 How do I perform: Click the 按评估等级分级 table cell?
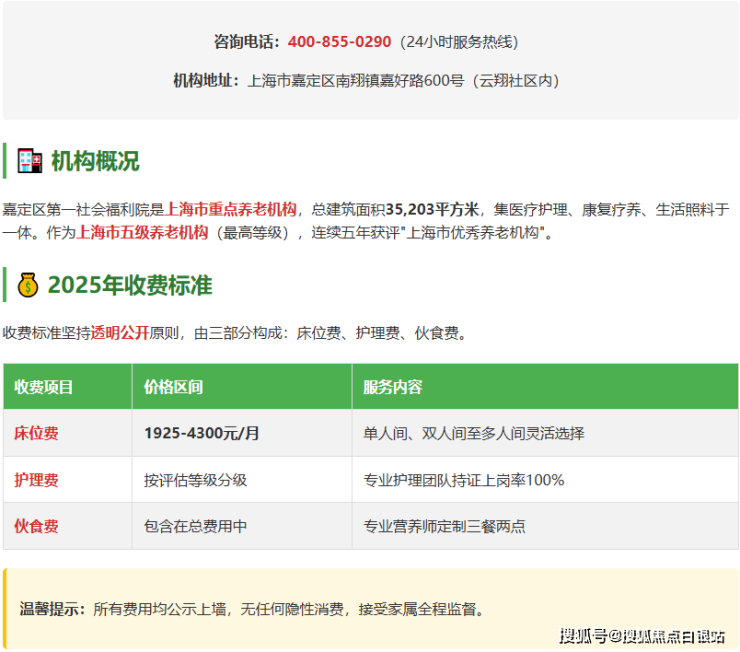point(195,480)
